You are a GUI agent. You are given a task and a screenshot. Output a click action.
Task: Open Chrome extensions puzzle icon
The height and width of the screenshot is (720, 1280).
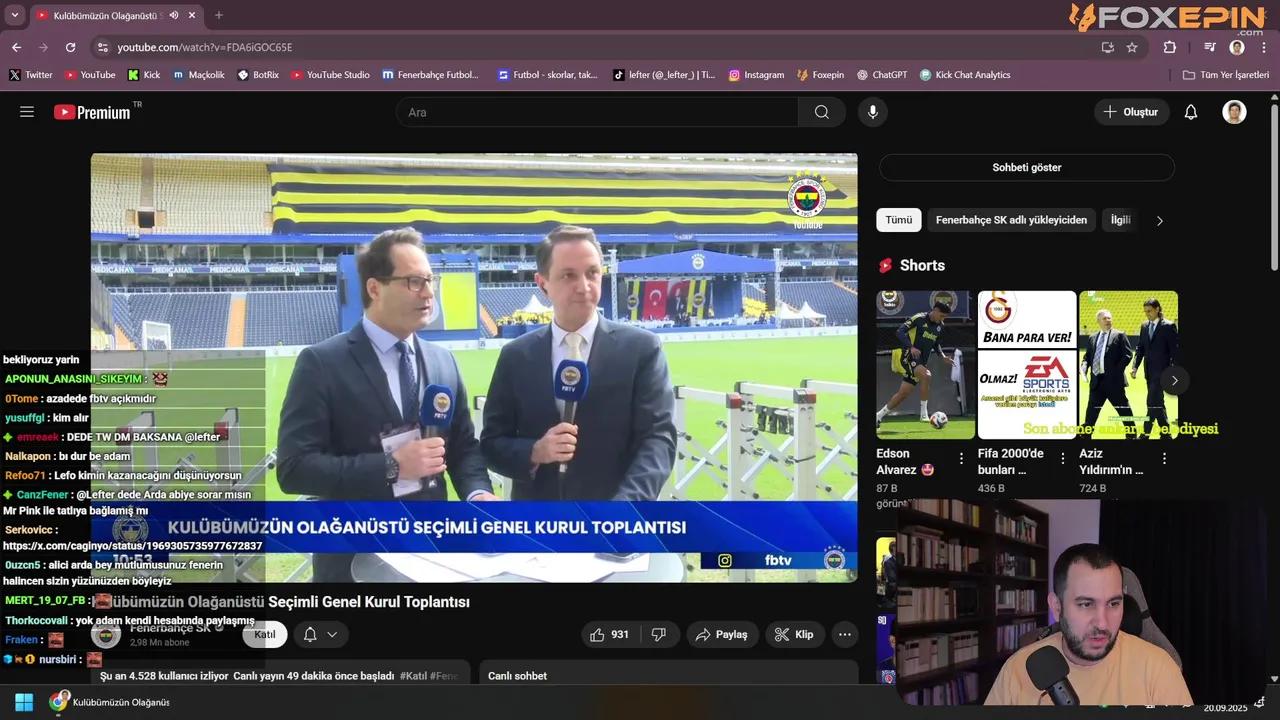tap(1170, 47)
